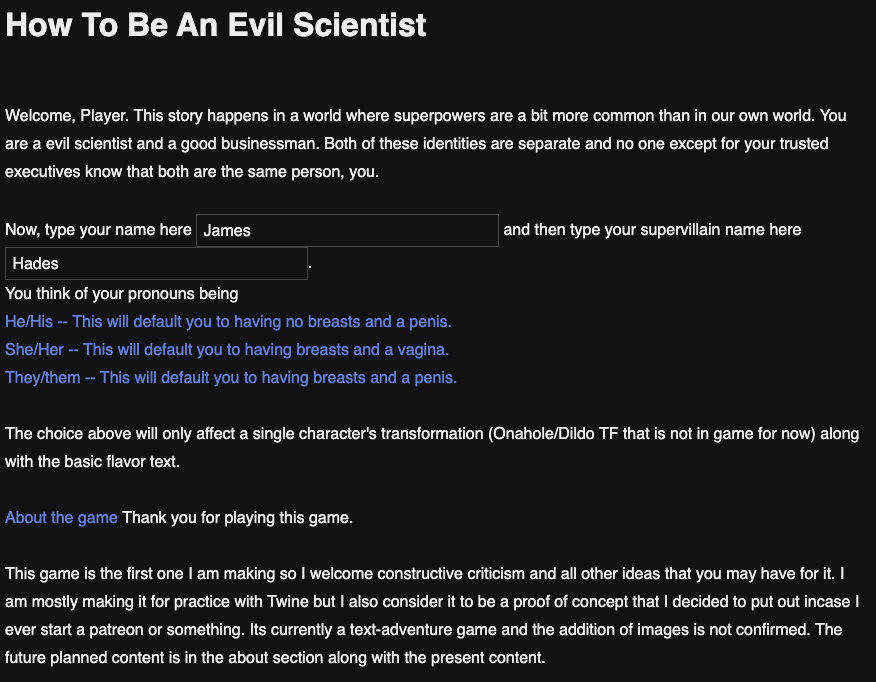Click the supervillain name field containing Hades
The width and height of the screenshot is (876, 682).
156,263
